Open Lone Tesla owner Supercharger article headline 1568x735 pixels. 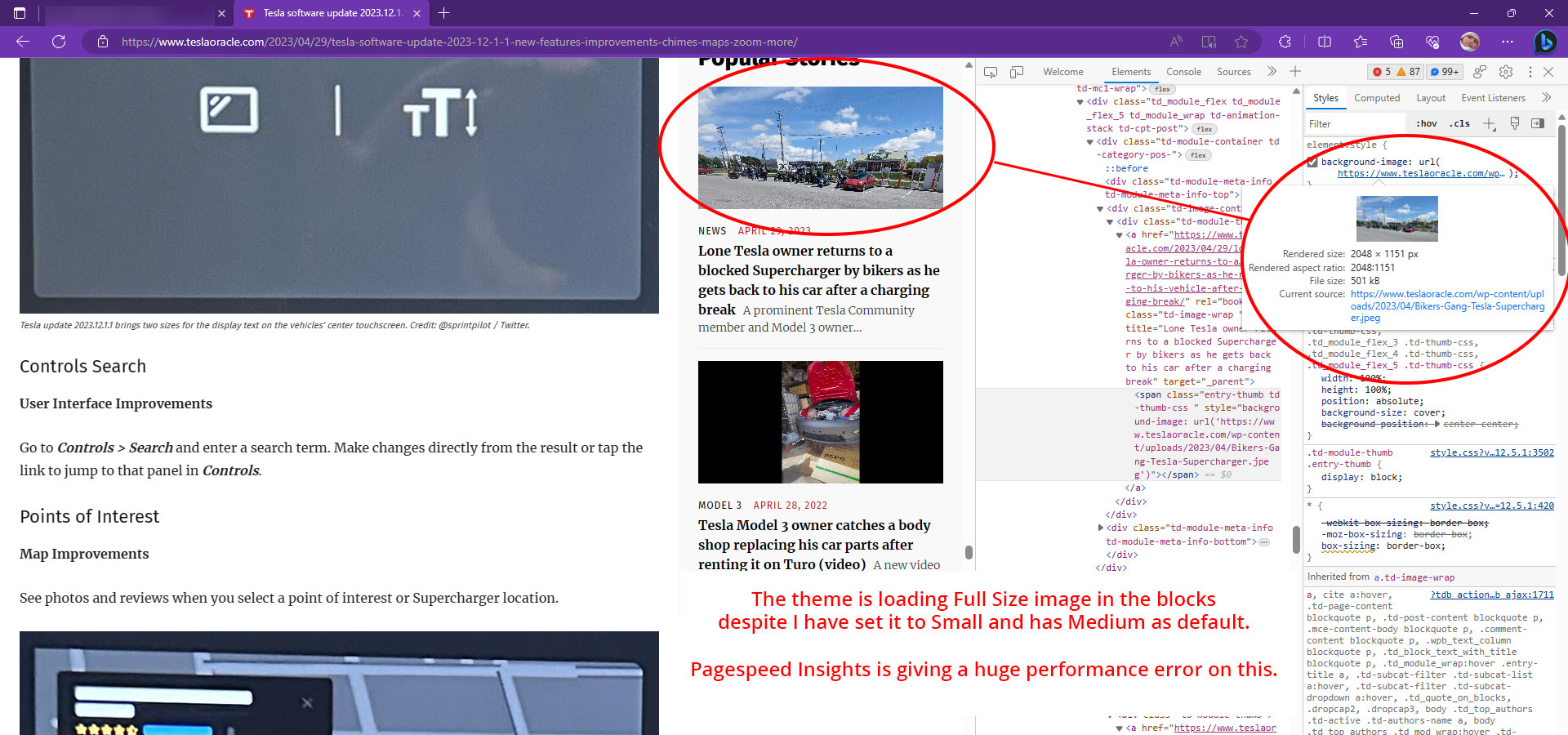coord(819,280)
